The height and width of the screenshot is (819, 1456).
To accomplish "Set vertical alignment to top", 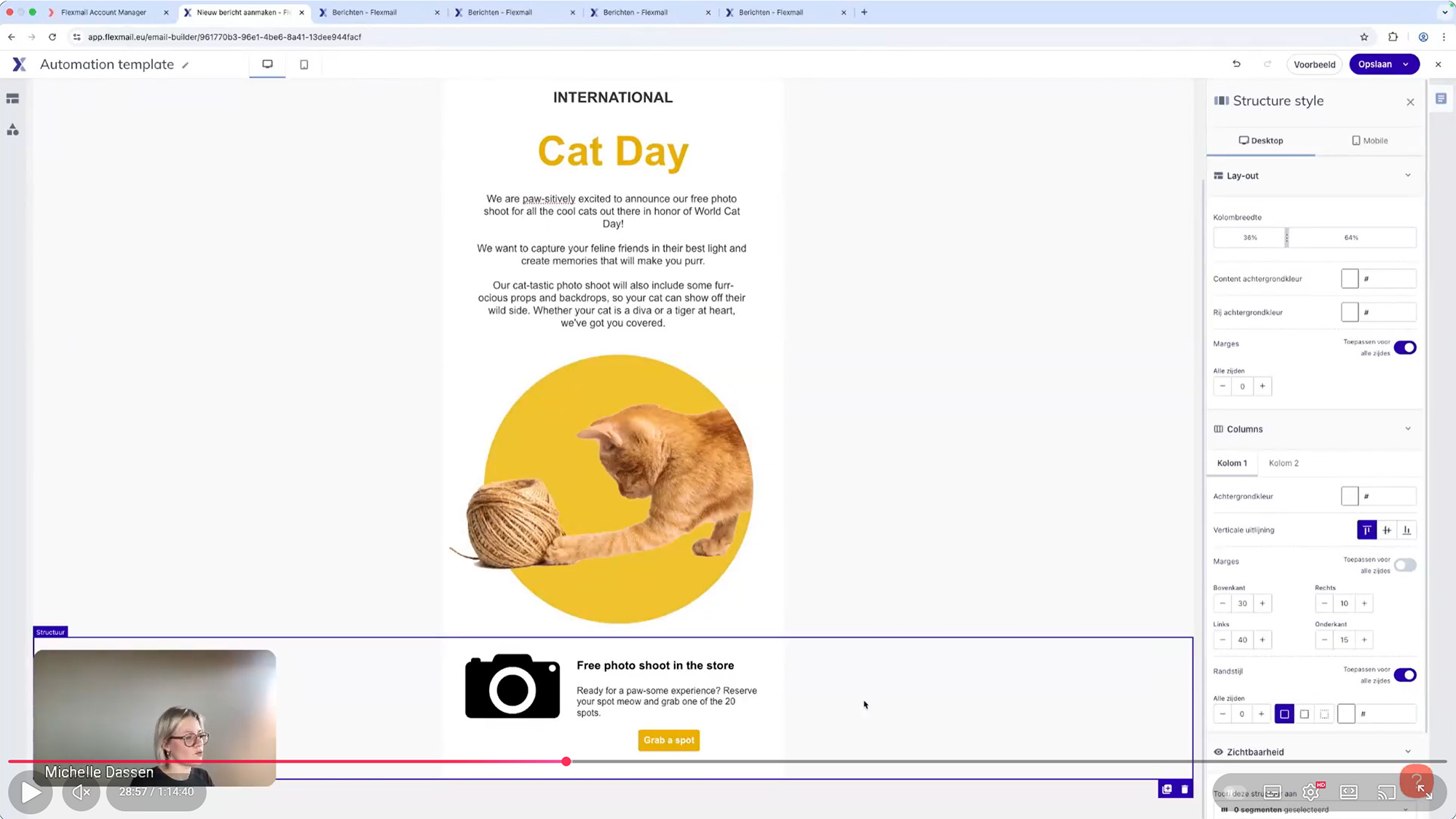I will [x=1366, y=530].
